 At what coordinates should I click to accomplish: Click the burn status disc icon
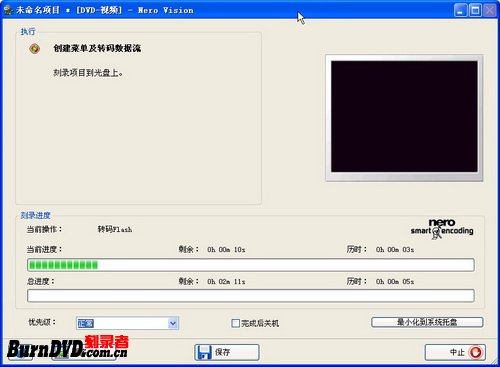point(34,49)
